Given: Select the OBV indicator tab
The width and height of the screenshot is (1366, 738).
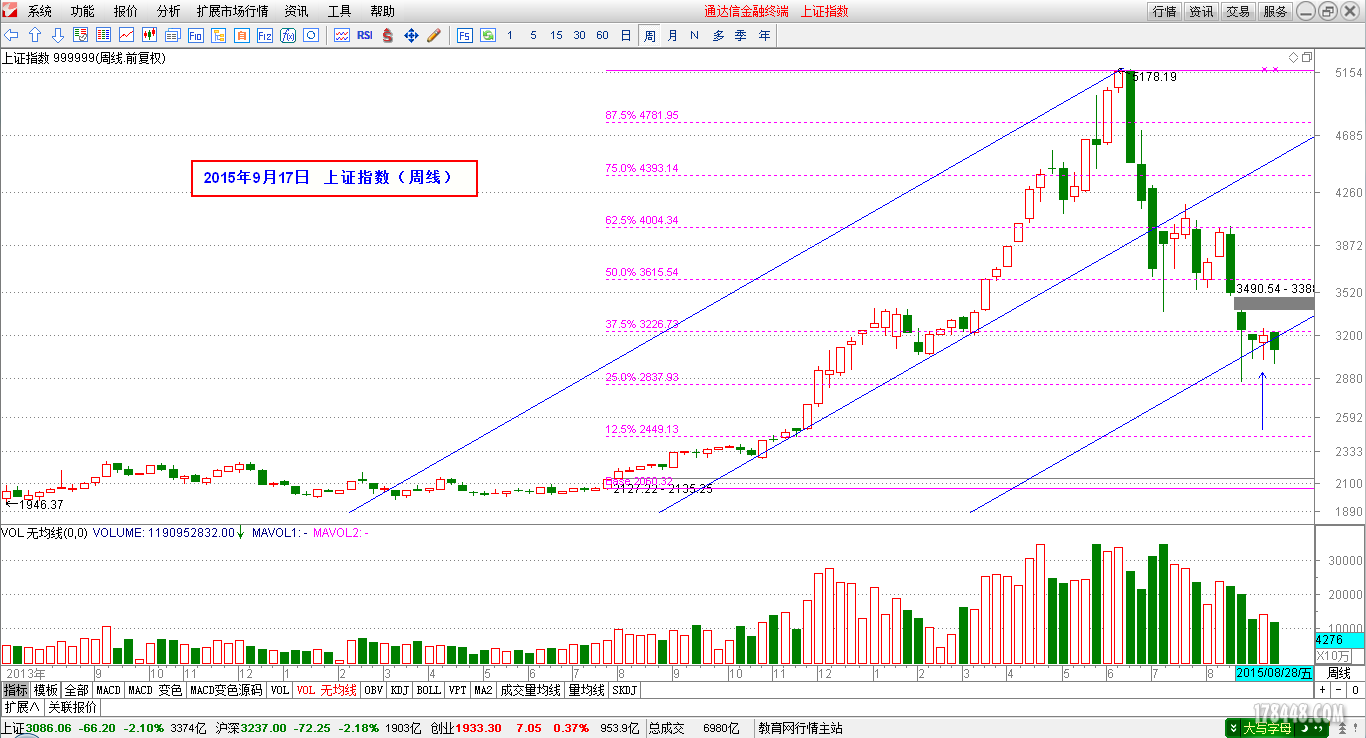Looking at the screenshot, I should pyautogui.click(x=374, y=690).
